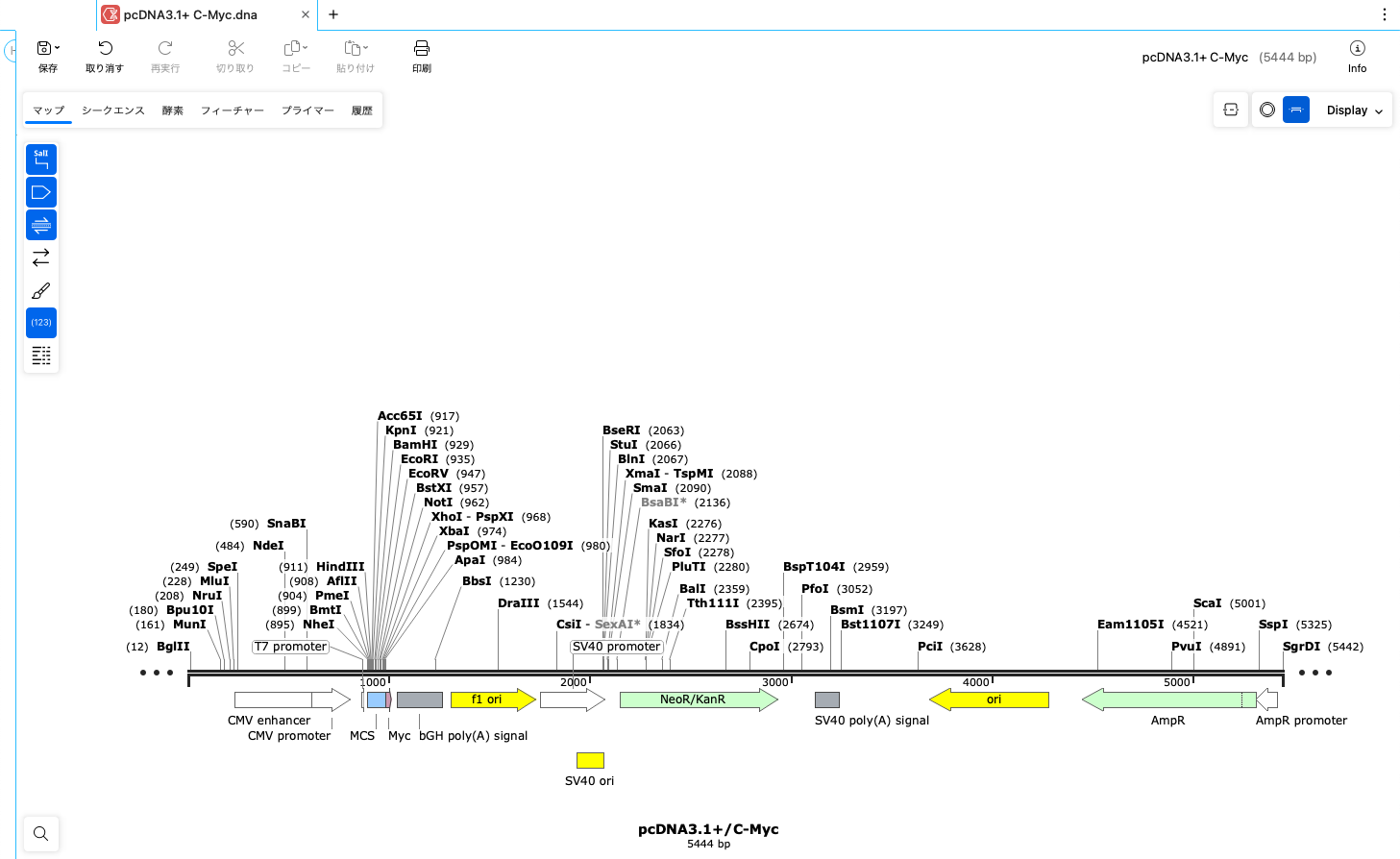Open the three-dot overflow menu
The height and width of the screenshot is (859, 1400).
[x=1384, y=14]
